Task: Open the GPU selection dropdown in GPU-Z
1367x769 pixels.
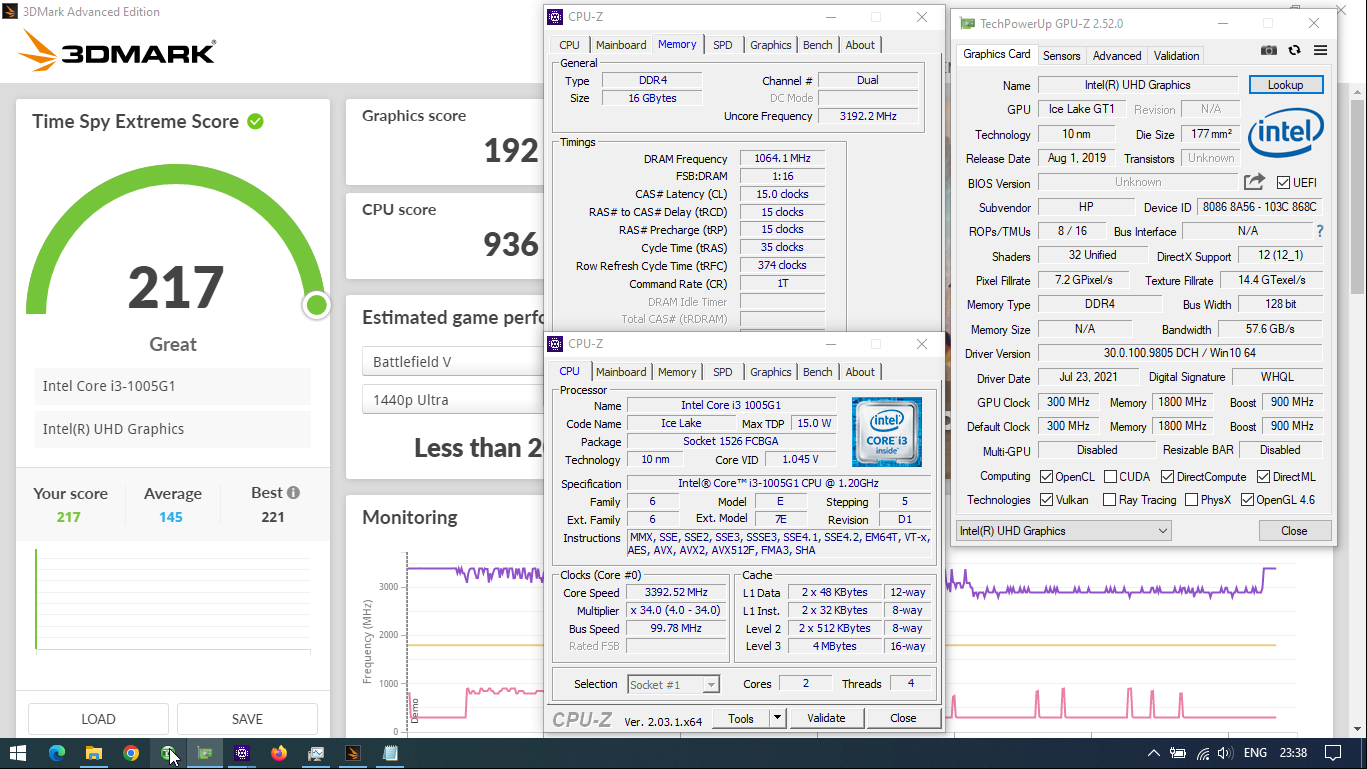Action: (x=1063, y=531)
